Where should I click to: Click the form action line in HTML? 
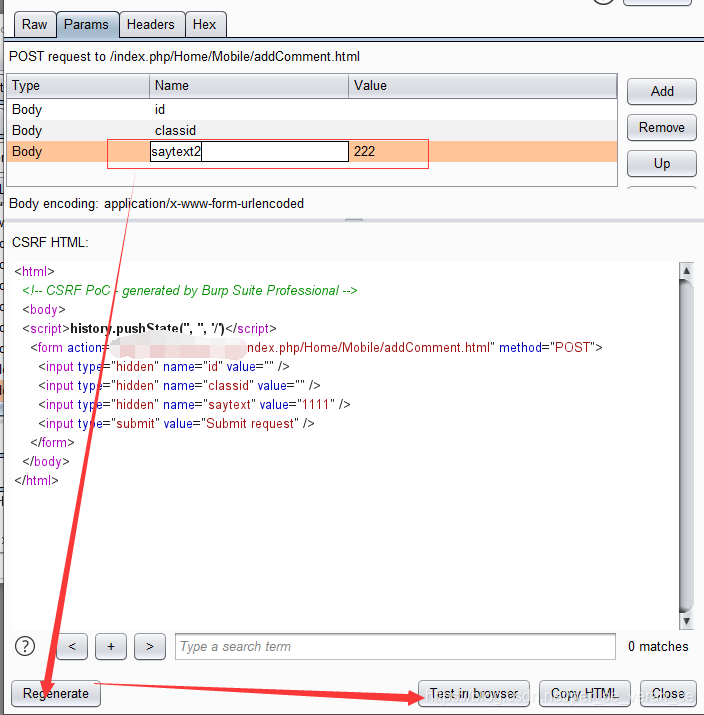tap(316, 348)
